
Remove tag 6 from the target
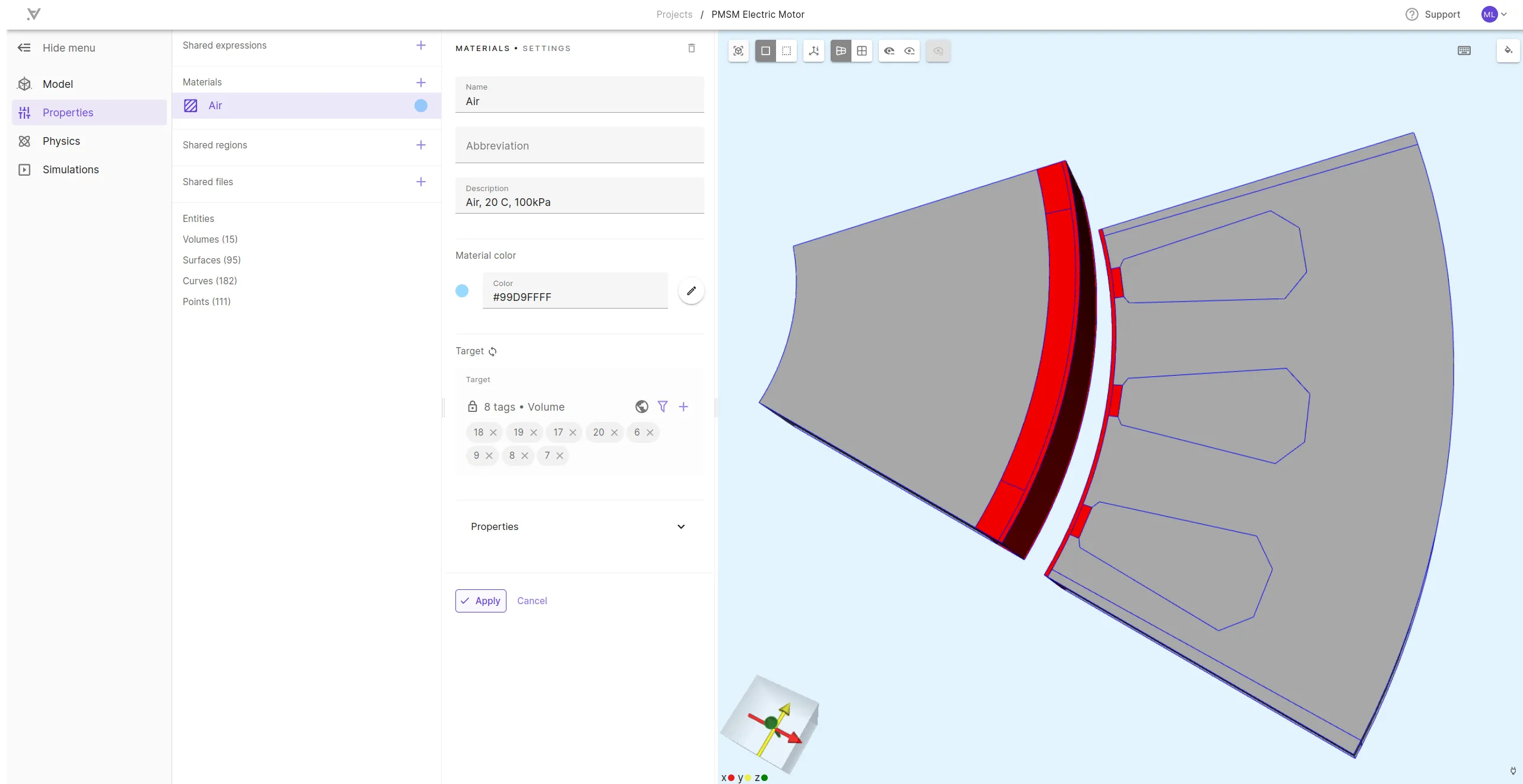point(650,433)
